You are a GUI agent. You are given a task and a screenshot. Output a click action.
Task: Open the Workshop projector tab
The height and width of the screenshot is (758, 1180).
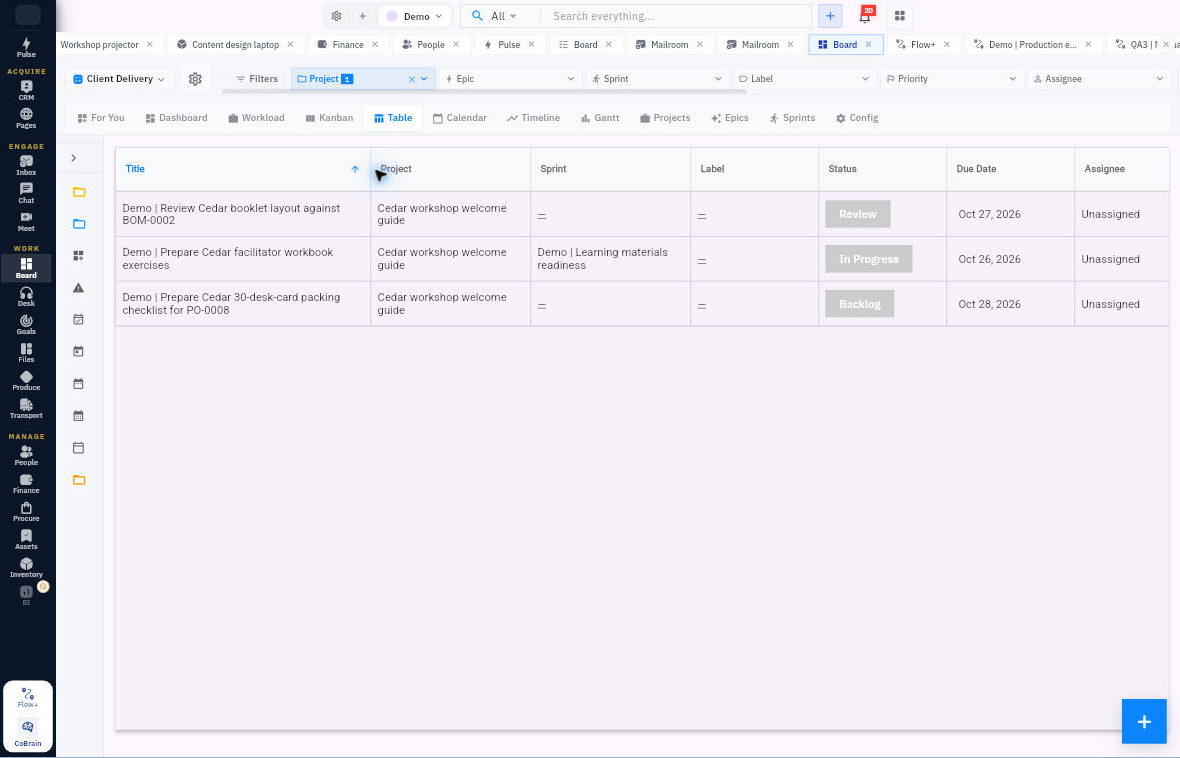(99, 44)
